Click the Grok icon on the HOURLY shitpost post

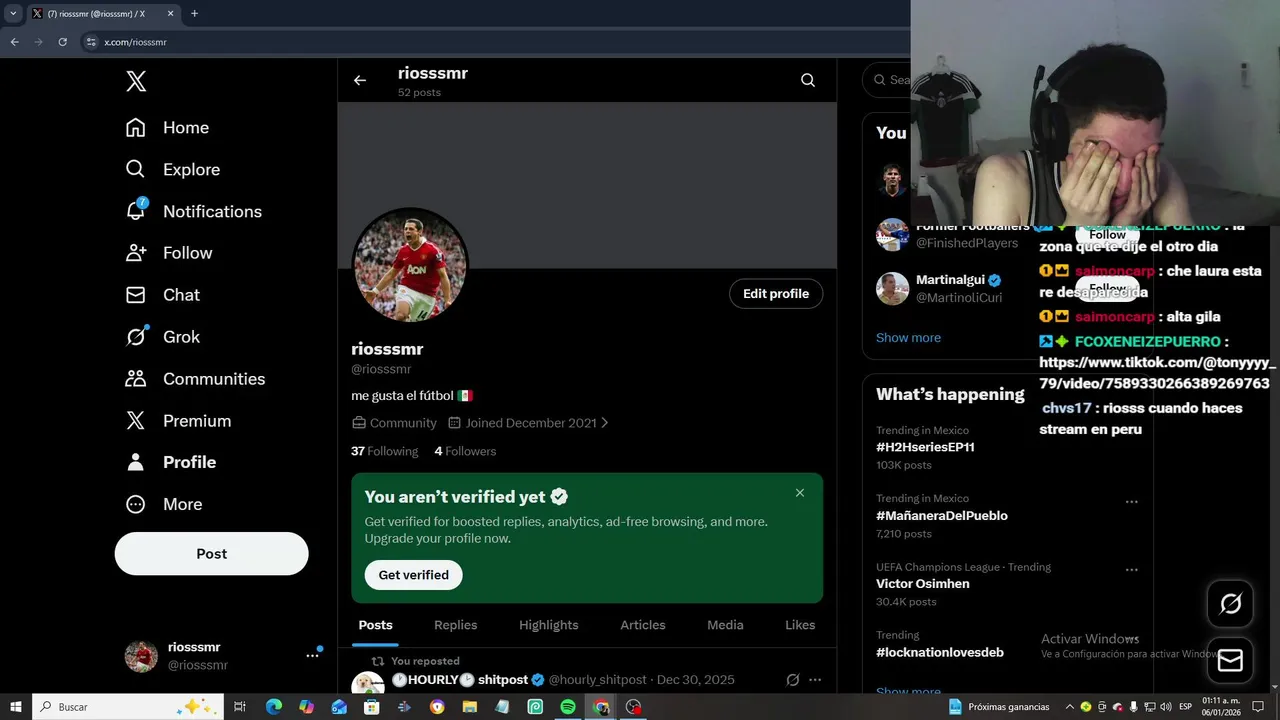[793, 680]
